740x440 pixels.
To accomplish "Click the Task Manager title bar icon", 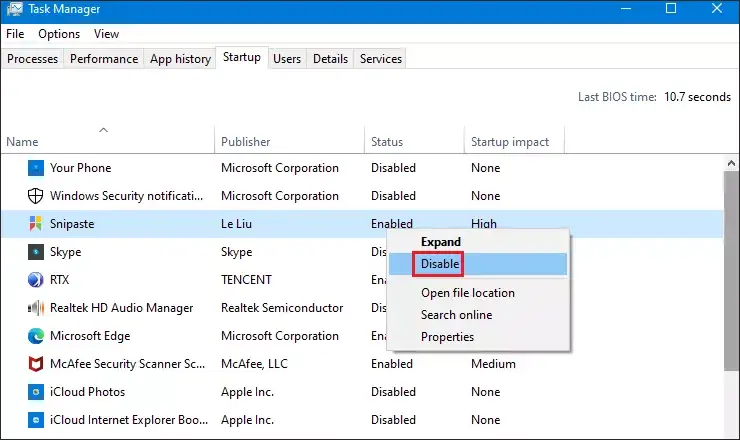I will pyautogui.click(x=14, y=9).
